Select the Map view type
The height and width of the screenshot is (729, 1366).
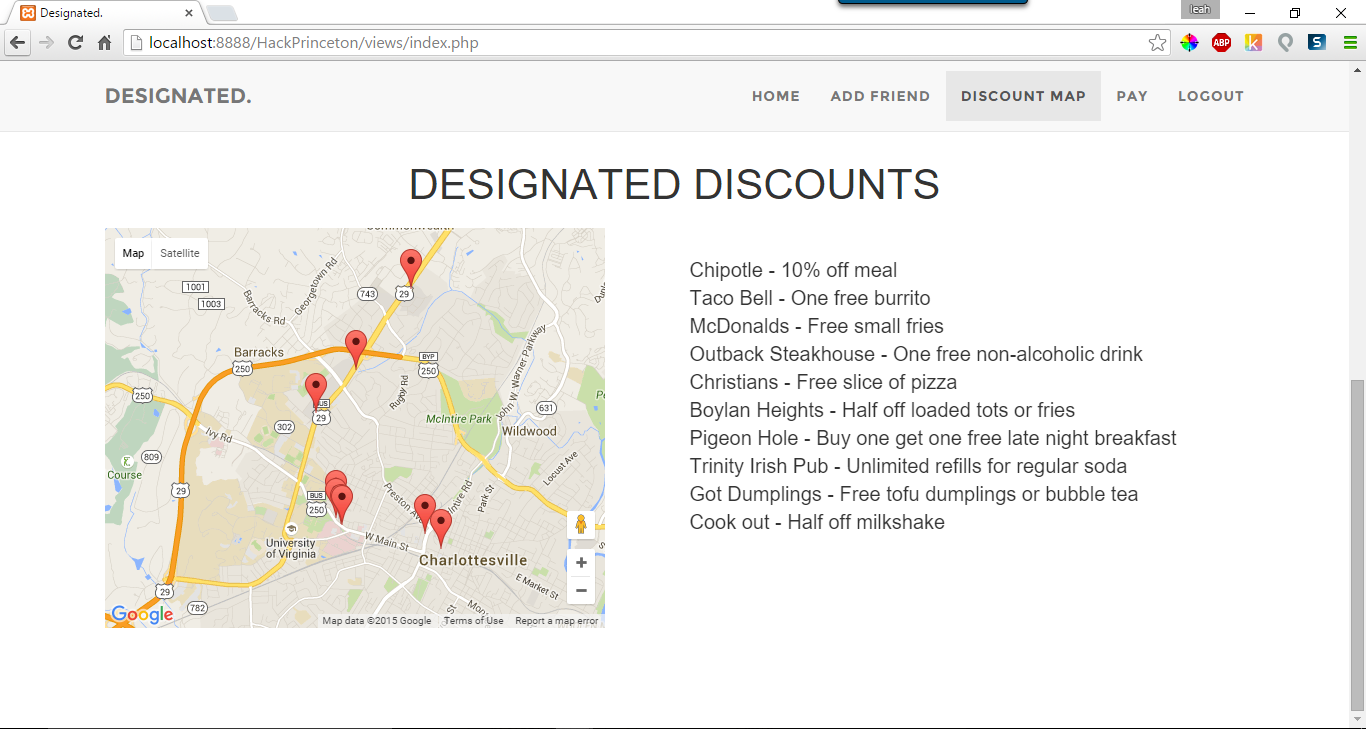(x=133, y=254)
